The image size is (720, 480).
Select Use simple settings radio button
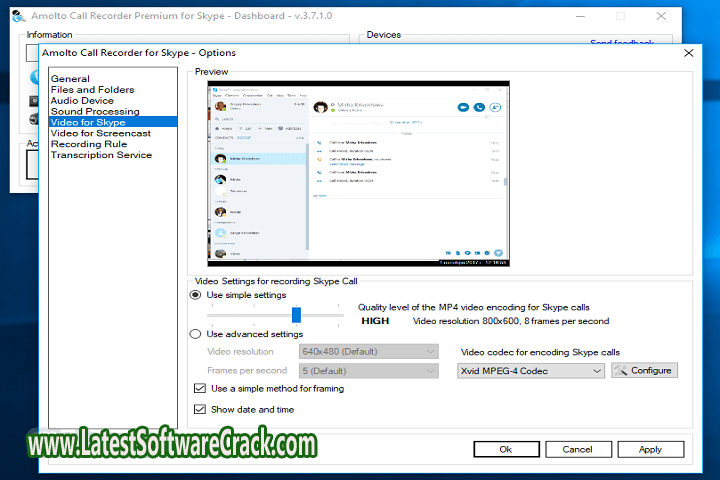point(196,295)
